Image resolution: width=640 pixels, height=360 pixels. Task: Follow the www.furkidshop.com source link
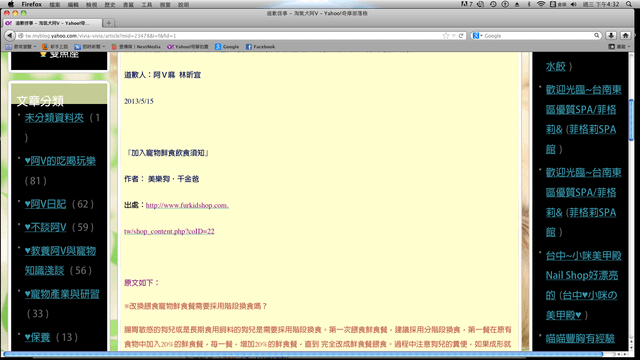click(x=187, y=205)
